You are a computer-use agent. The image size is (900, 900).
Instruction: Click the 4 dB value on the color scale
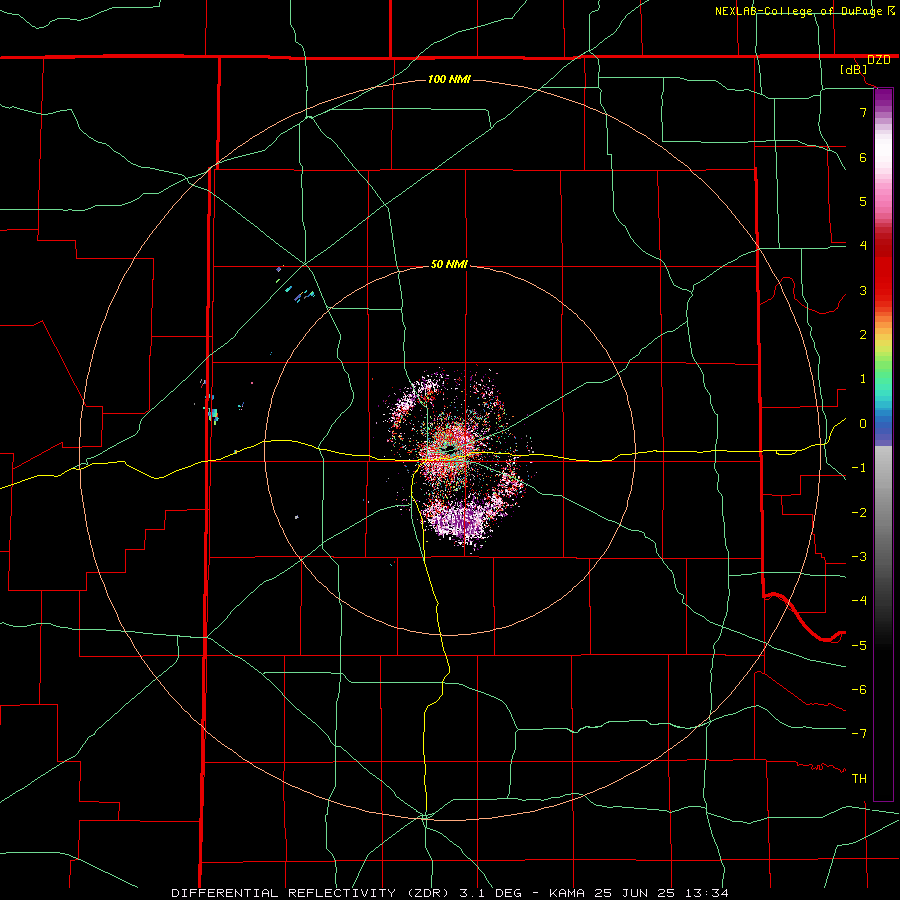tap(863, 246)
